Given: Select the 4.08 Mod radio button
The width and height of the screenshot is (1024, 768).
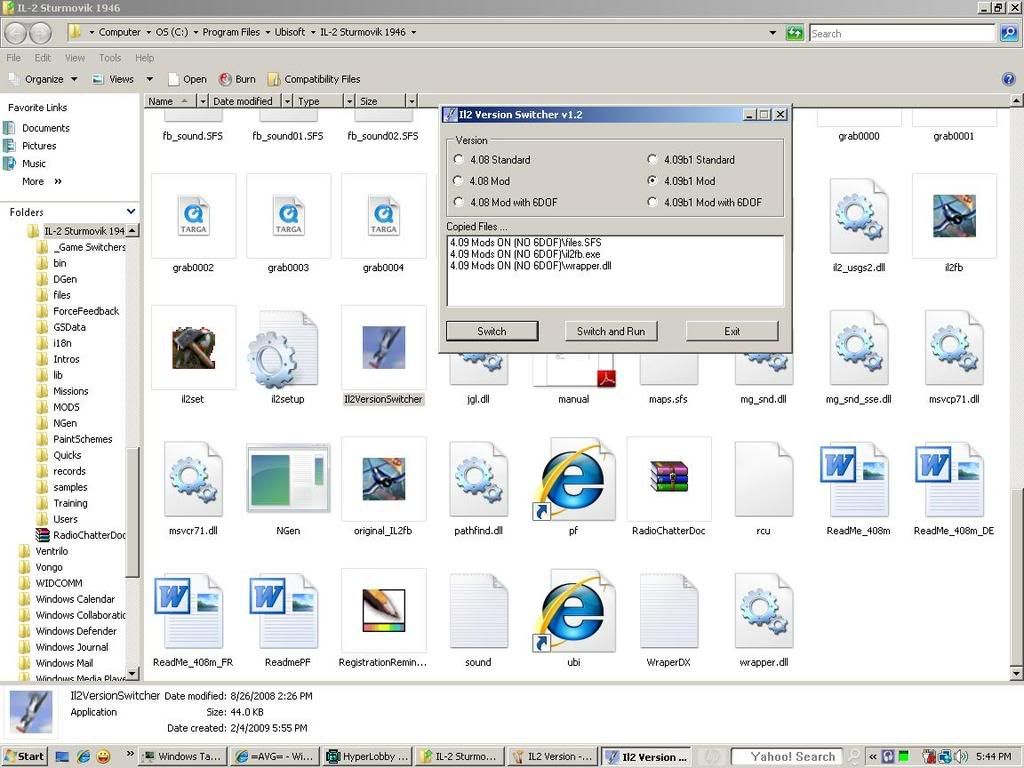Looking at the screenshot, I should coord(459,181).
